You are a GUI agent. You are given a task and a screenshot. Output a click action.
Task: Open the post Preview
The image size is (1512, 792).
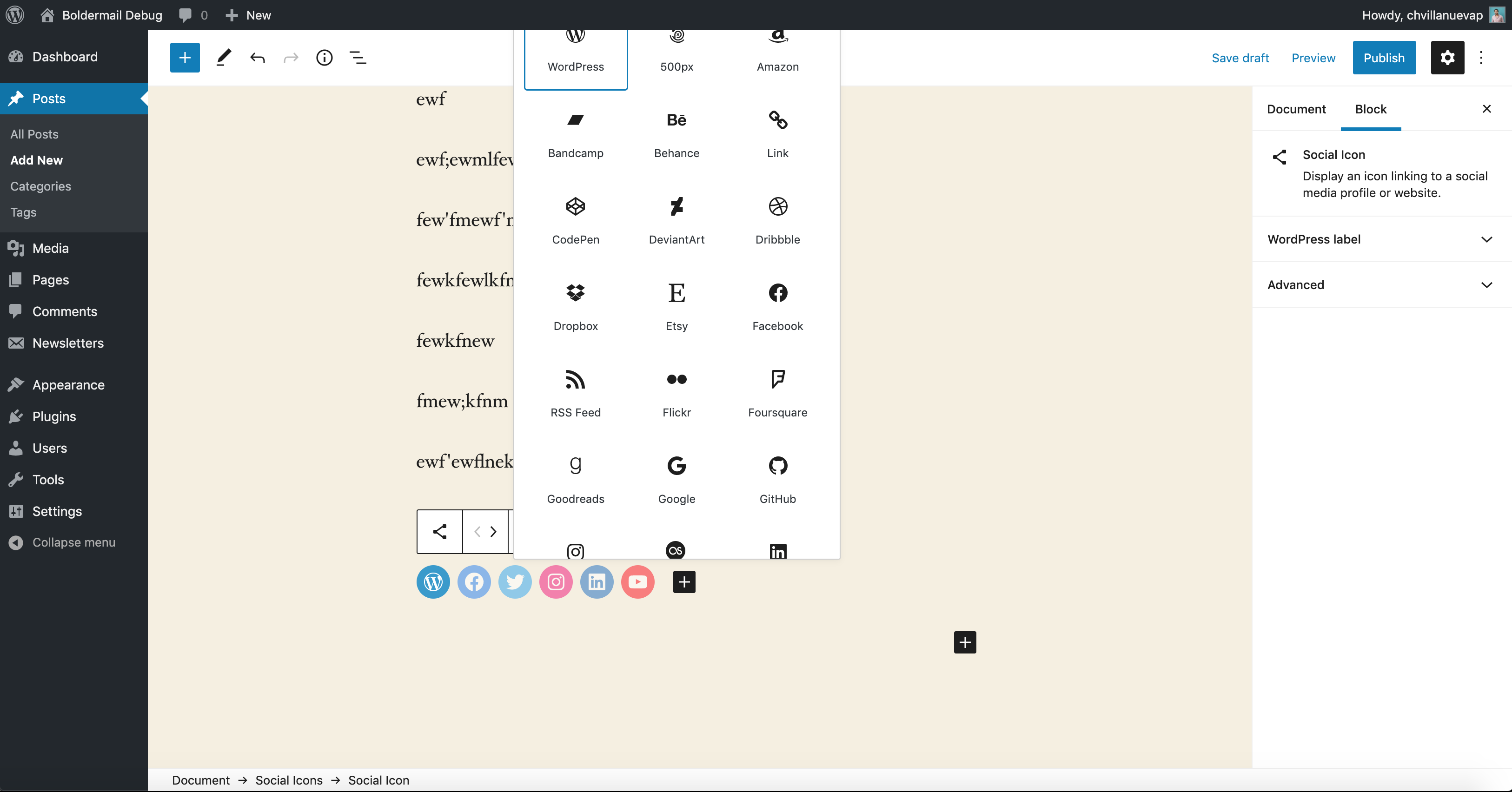(1313, 58)
